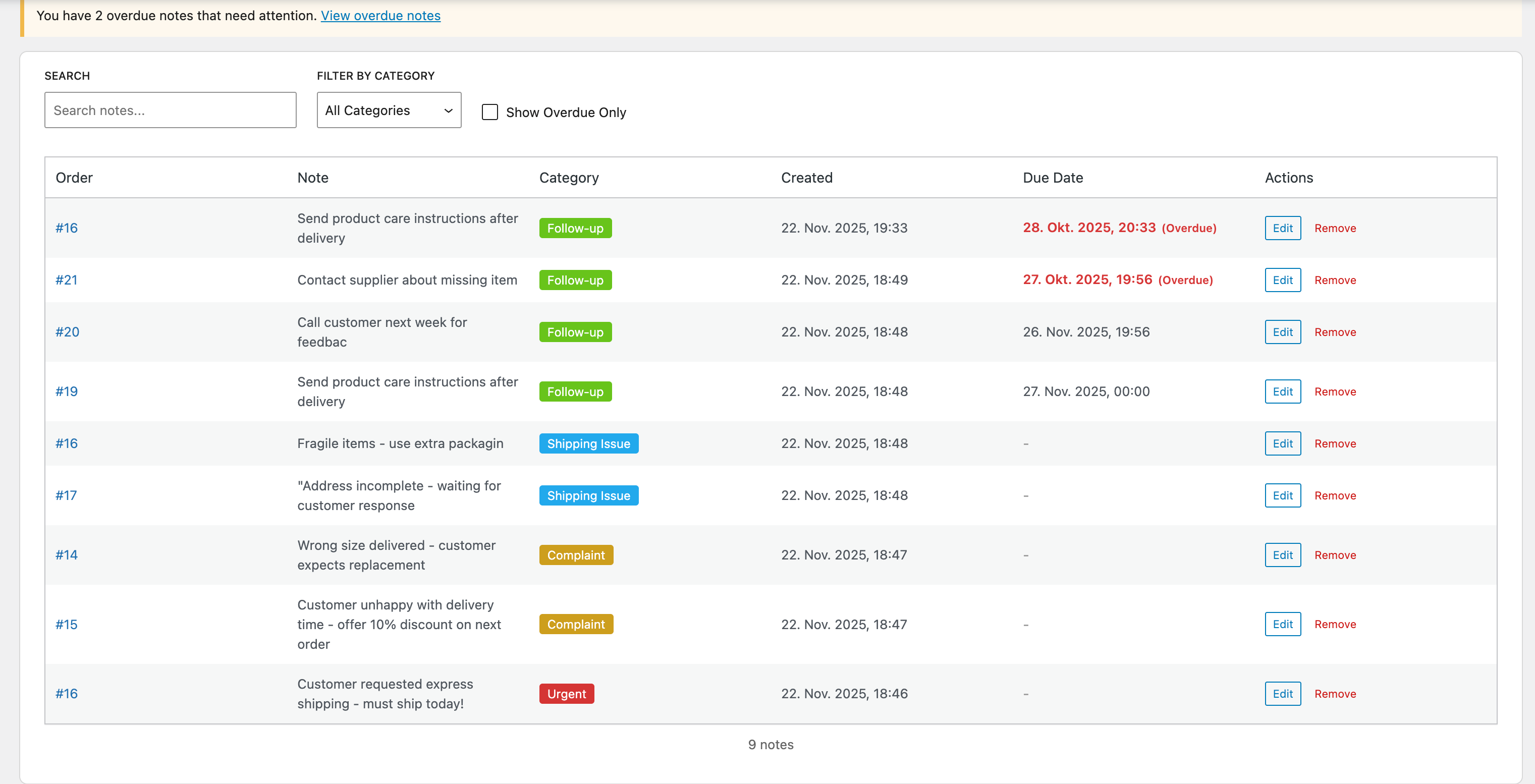
Task: Open order #14 link
Action: [x=66, y=555]
